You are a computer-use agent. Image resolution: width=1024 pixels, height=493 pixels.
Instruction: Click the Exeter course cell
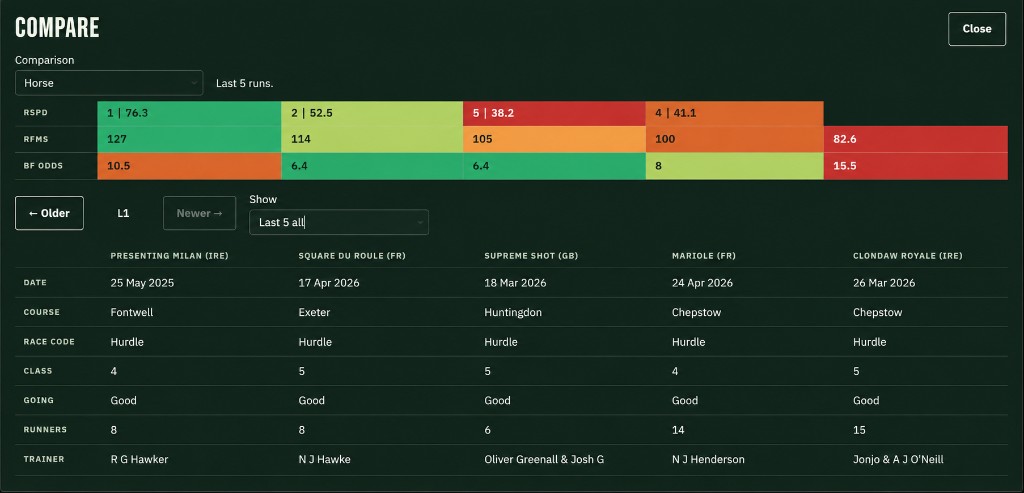(314, 312)
